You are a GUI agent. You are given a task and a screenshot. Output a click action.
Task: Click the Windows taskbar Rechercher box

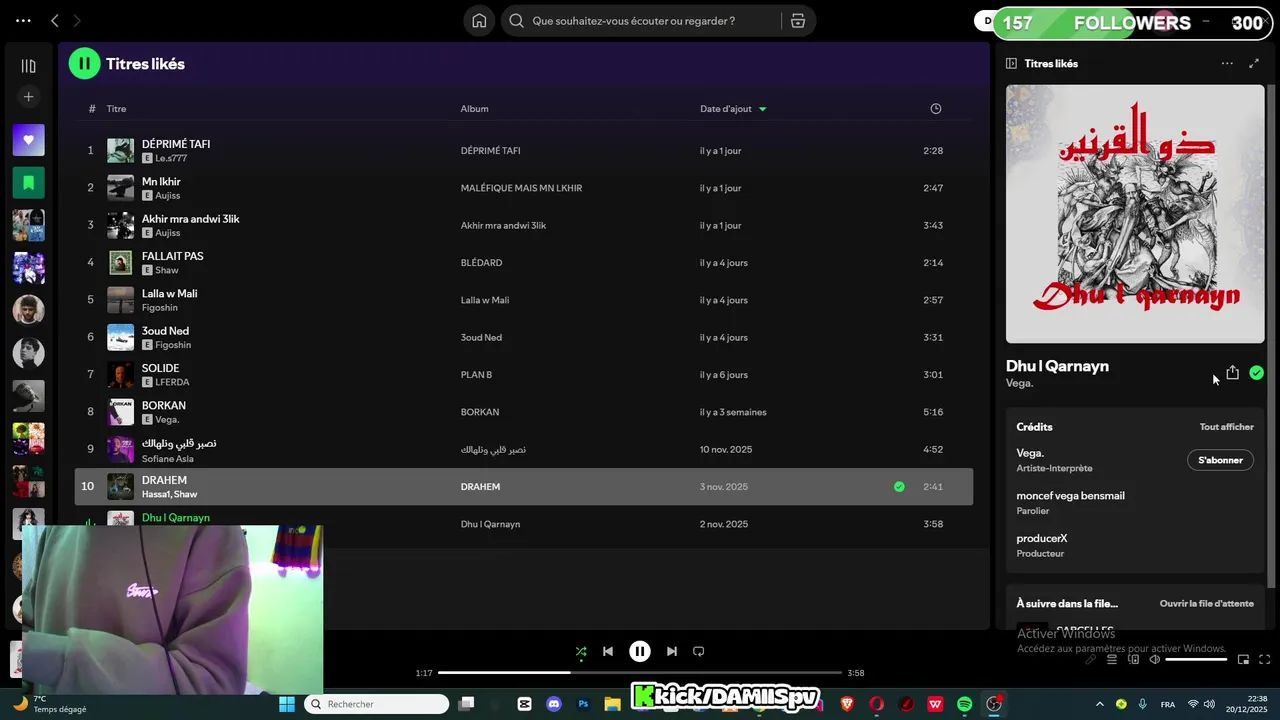click(377, 704)
